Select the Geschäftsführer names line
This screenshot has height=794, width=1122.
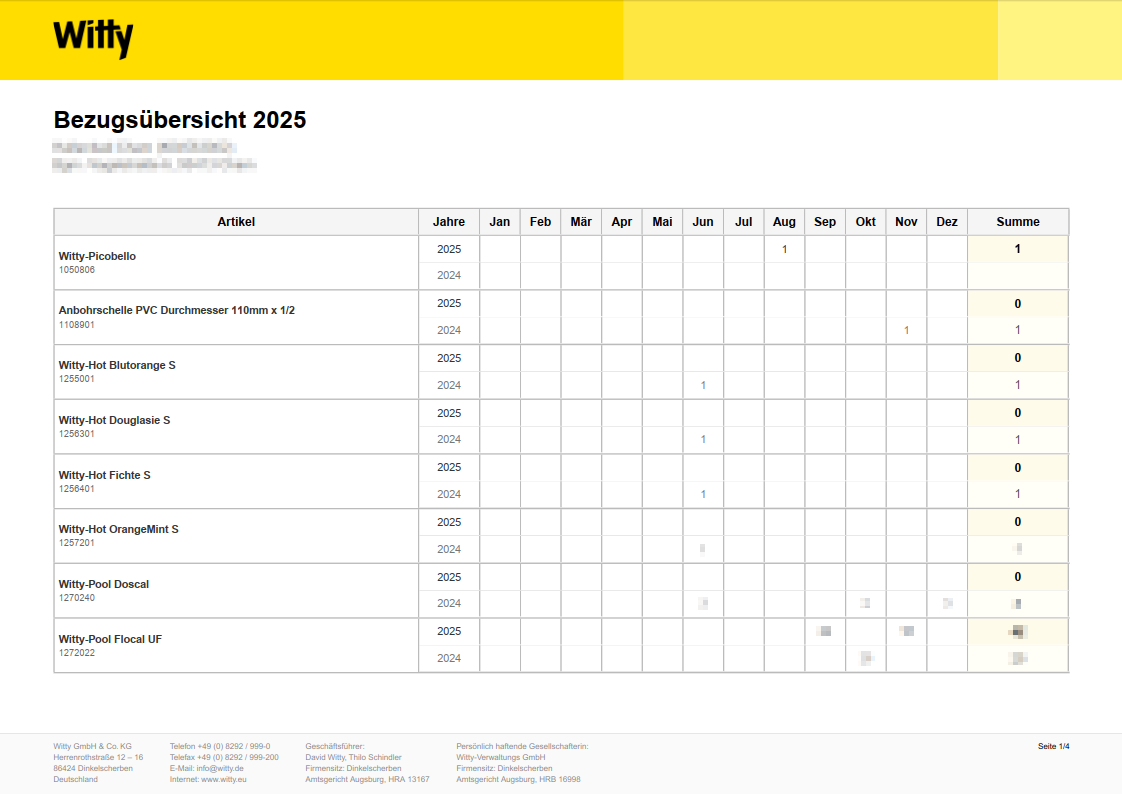(x=353, y=758)
